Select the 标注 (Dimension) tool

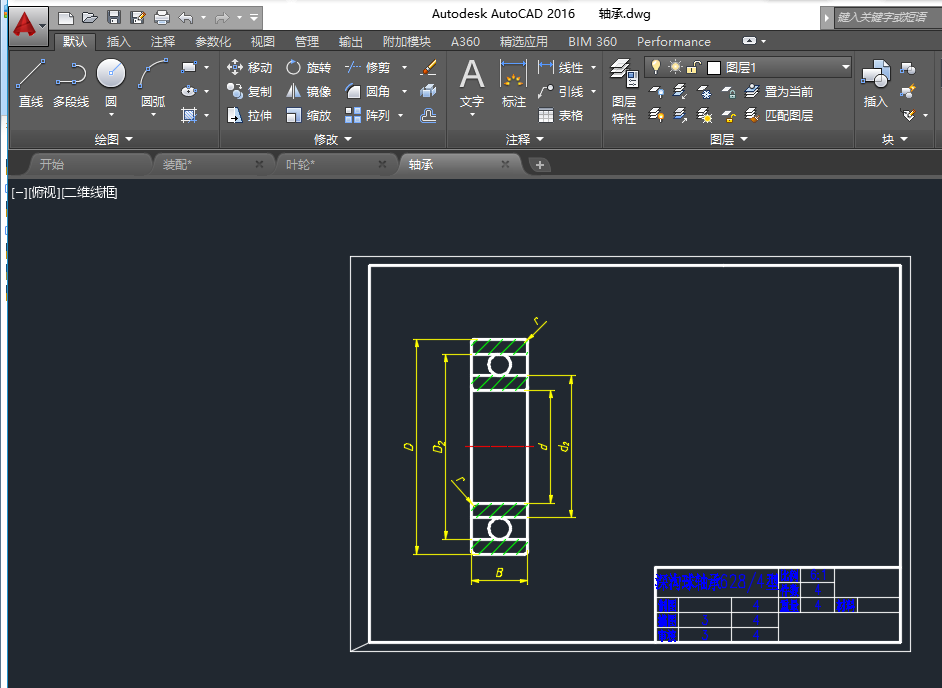pos(513,84)
